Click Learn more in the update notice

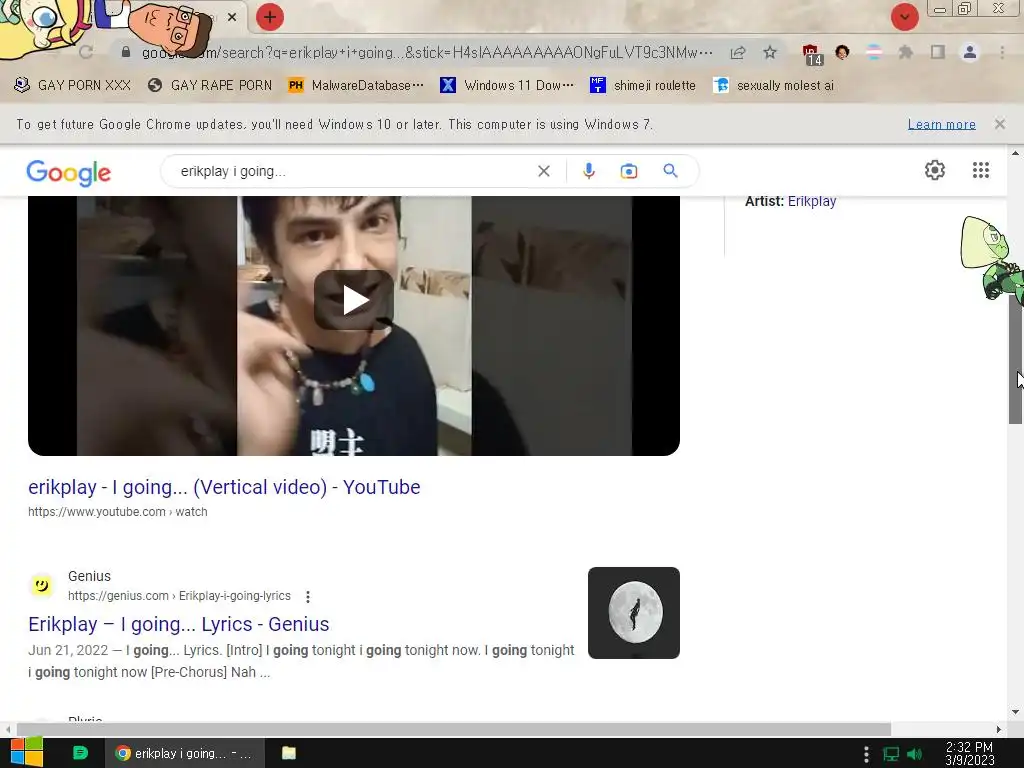pos(942,124)
